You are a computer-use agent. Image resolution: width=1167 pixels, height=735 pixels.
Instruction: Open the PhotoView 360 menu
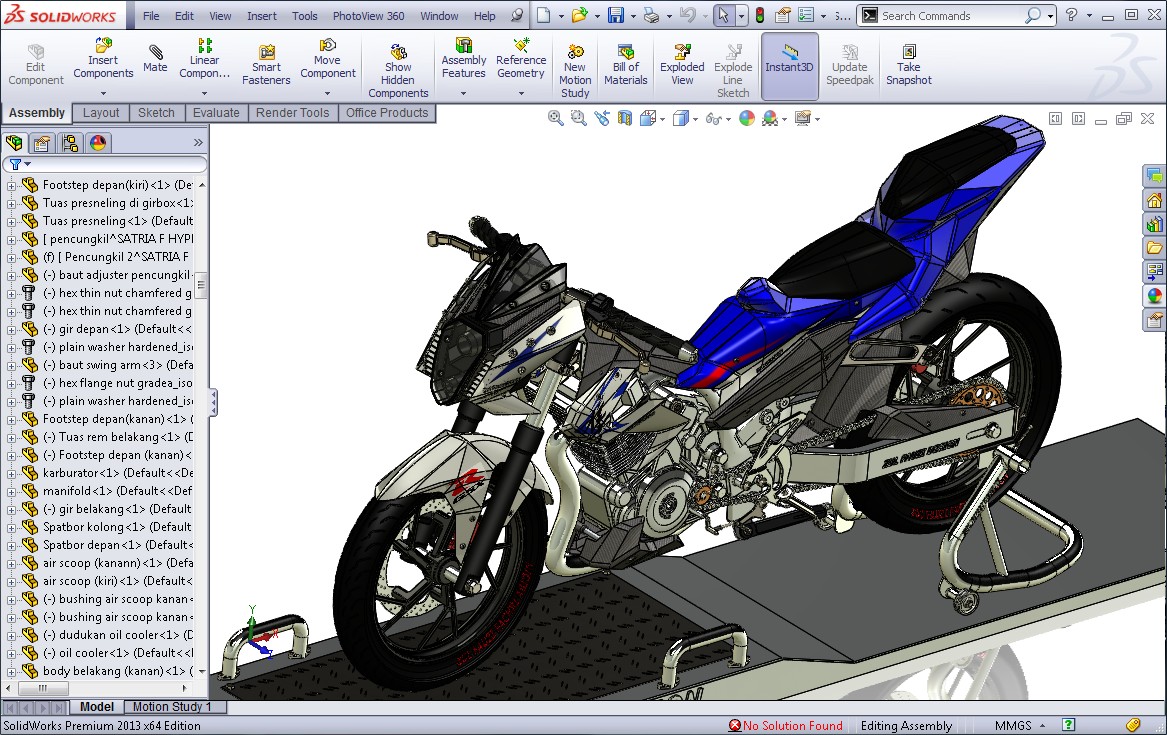[368, 16]
